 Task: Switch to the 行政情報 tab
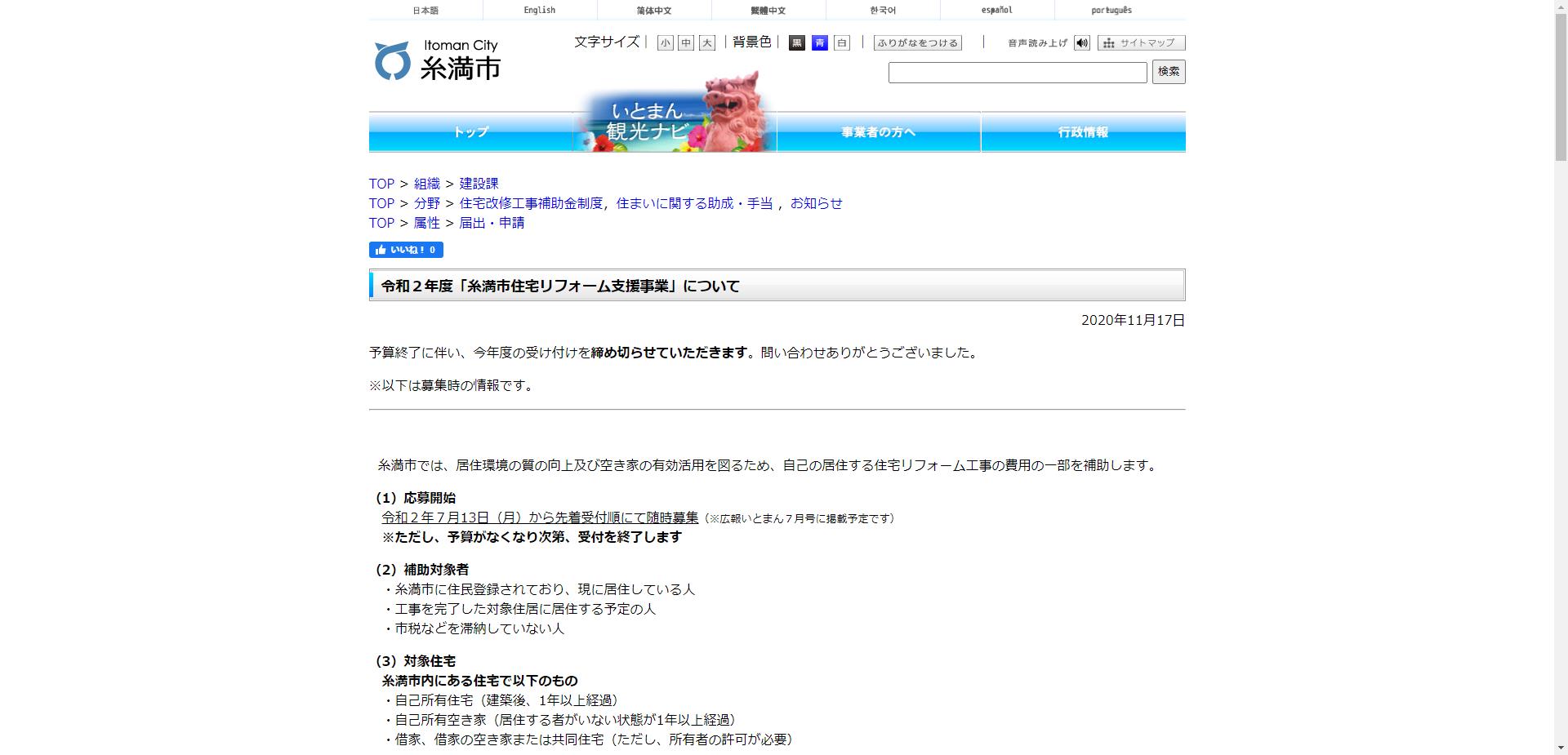1084,131
